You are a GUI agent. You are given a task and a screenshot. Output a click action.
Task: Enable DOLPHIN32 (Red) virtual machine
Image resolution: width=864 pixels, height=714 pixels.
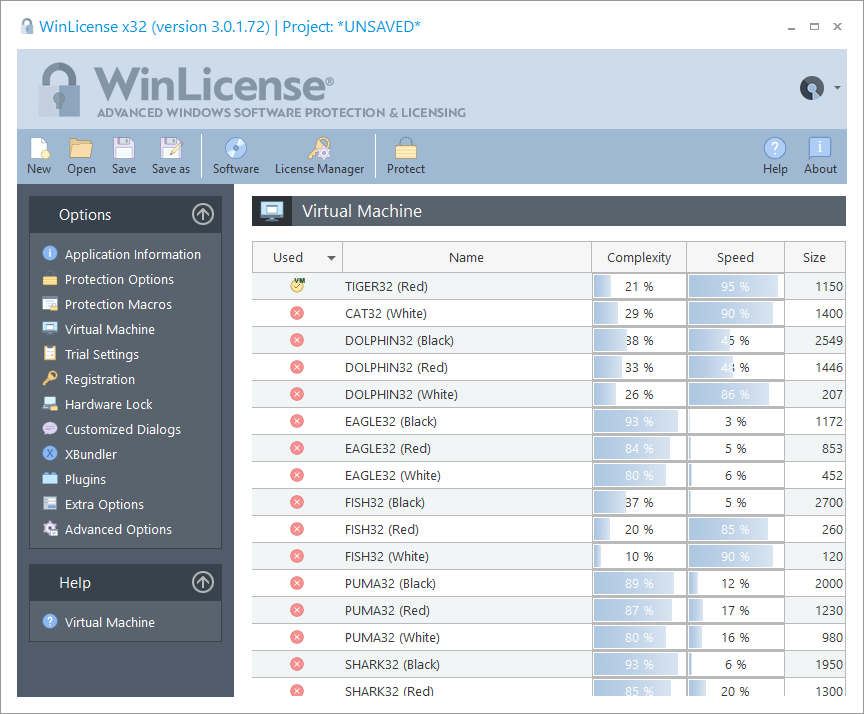pyautogui.click(x=297, y=367)
